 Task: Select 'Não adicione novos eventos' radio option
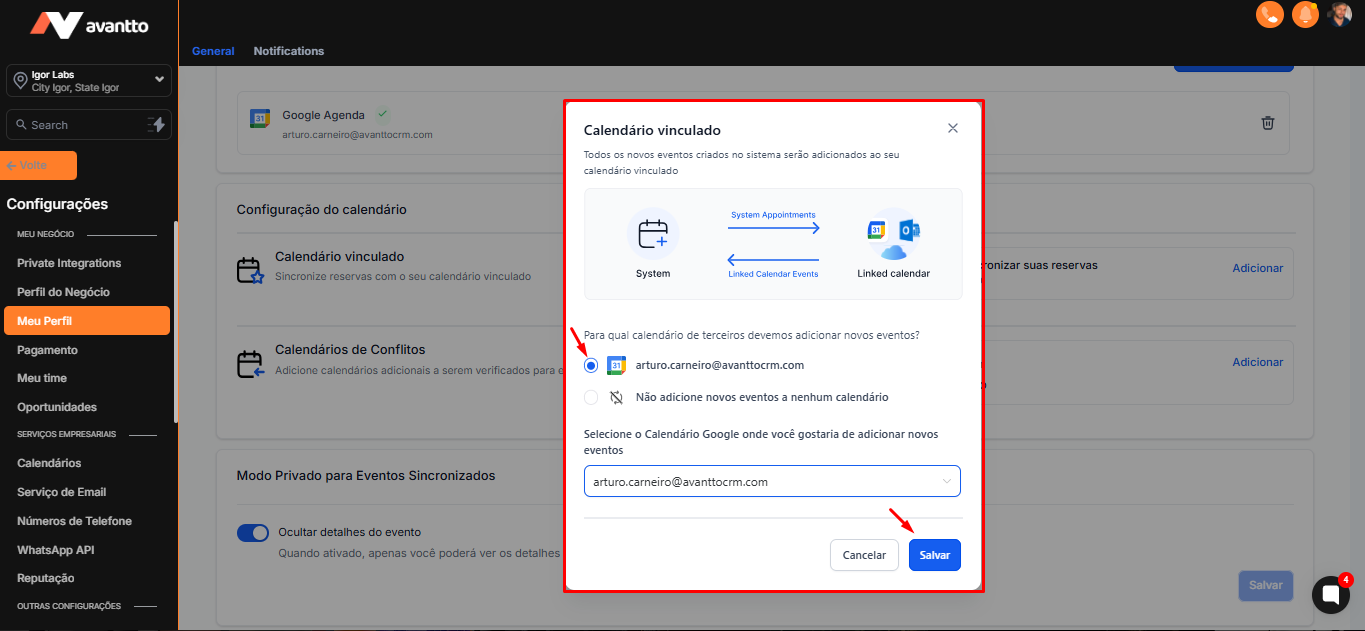[x=591, y=397]
